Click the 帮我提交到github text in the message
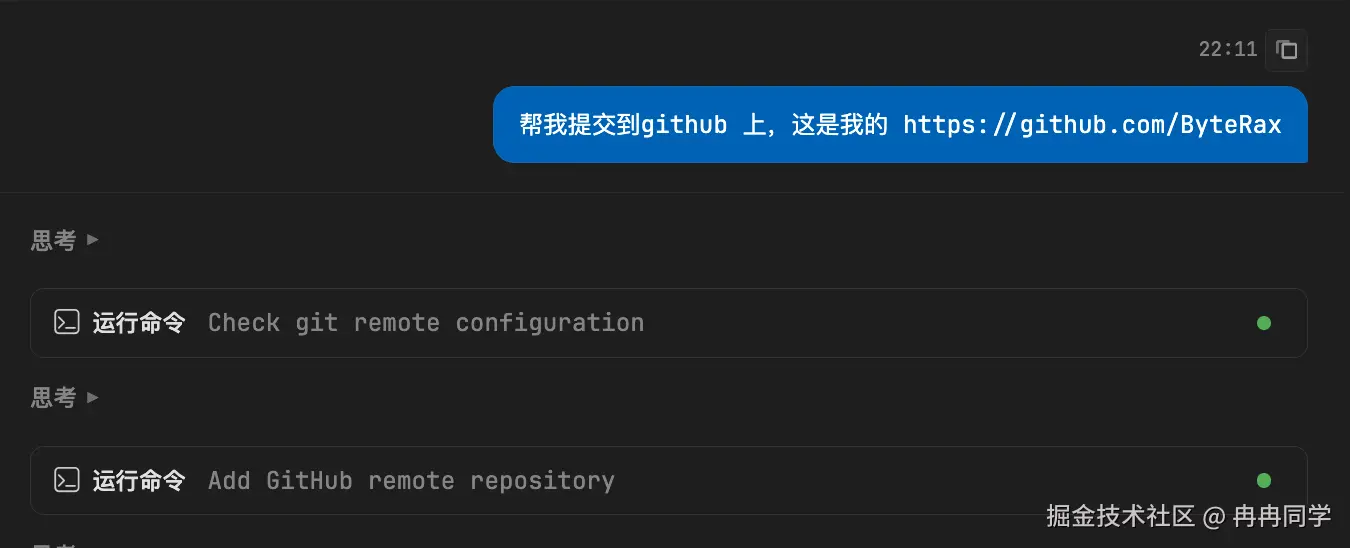The height and width of the screenshot is (548, 1350). (x=622, y=125)
